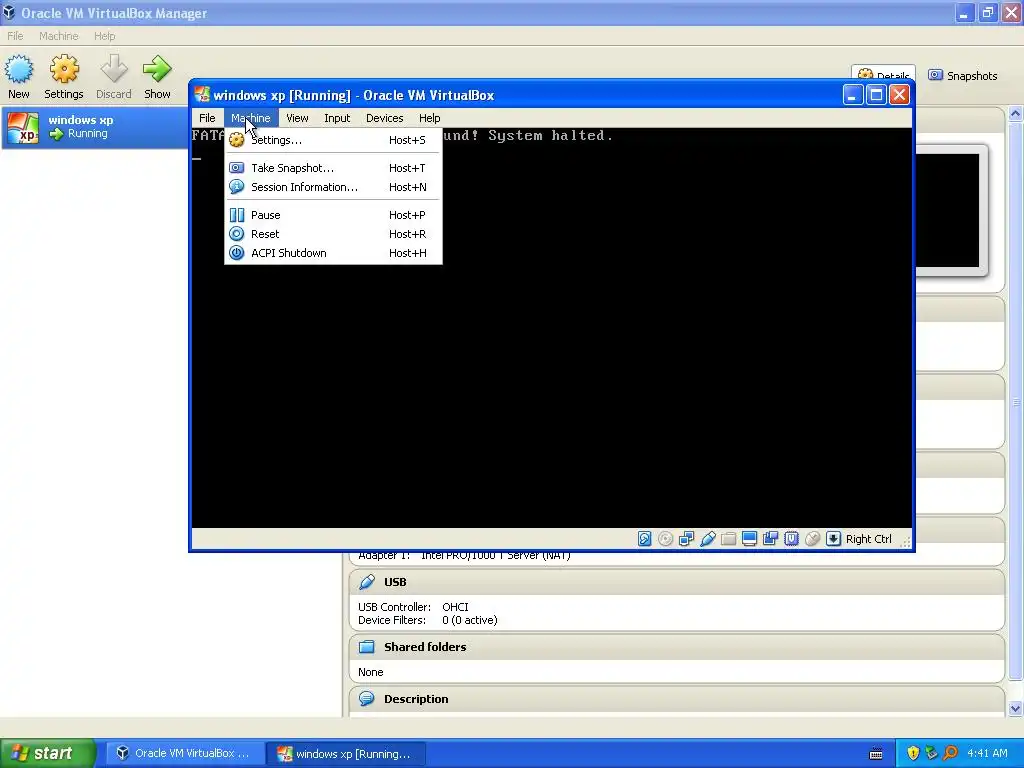Viewport: 1024px width, 768px height.
Task: Open the Input menu in the VM window
Action: coord(337,118)
